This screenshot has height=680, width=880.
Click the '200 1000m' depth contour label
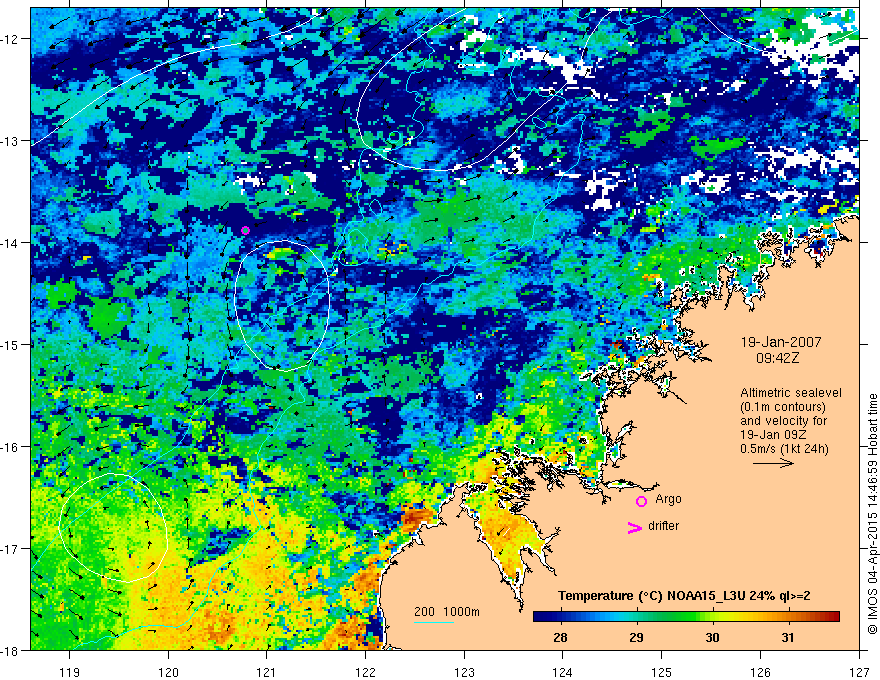tap(447, 612)
